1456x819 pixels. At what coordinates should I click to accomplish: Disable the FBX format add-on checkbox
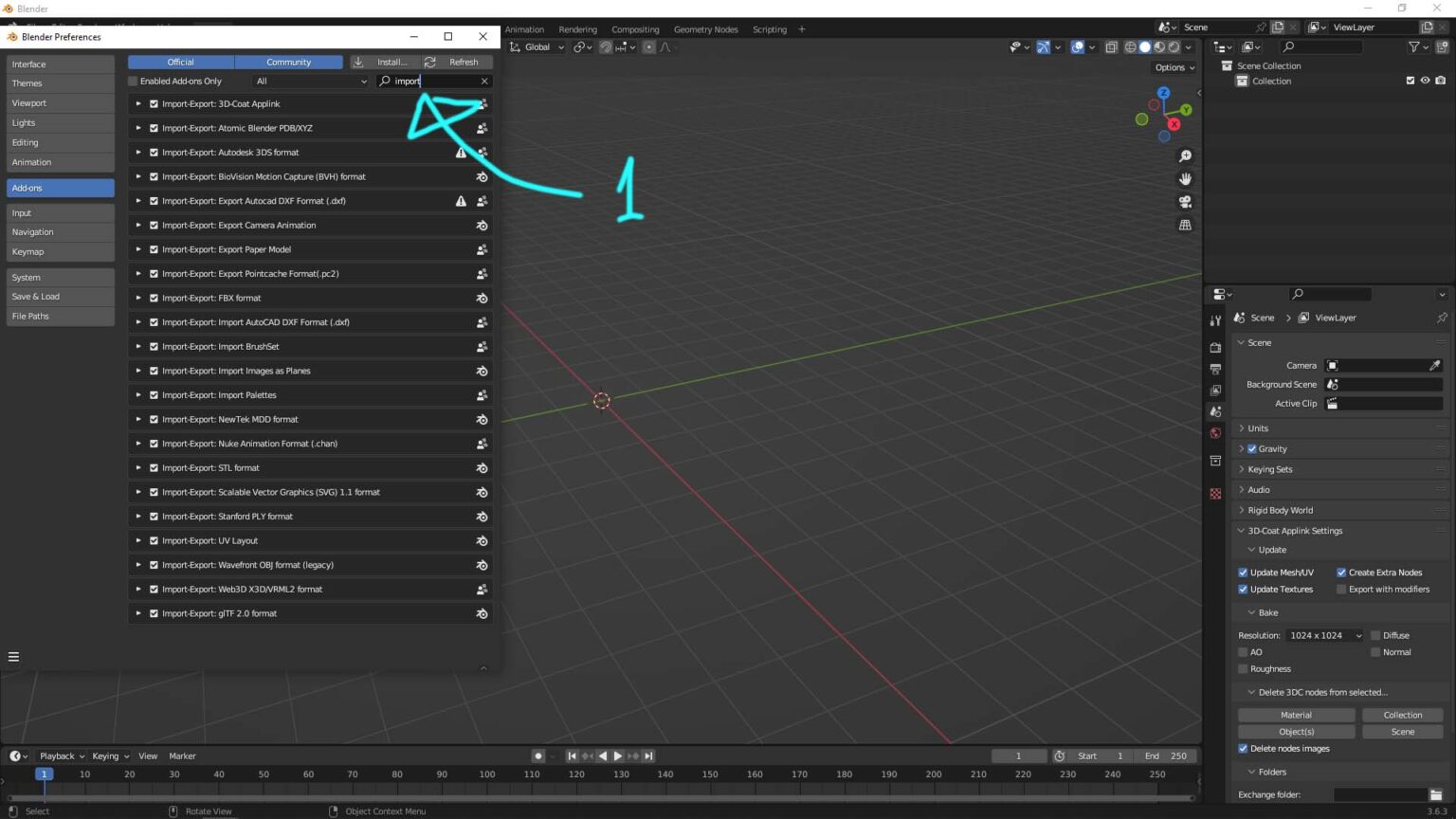[x=154, y=298]
